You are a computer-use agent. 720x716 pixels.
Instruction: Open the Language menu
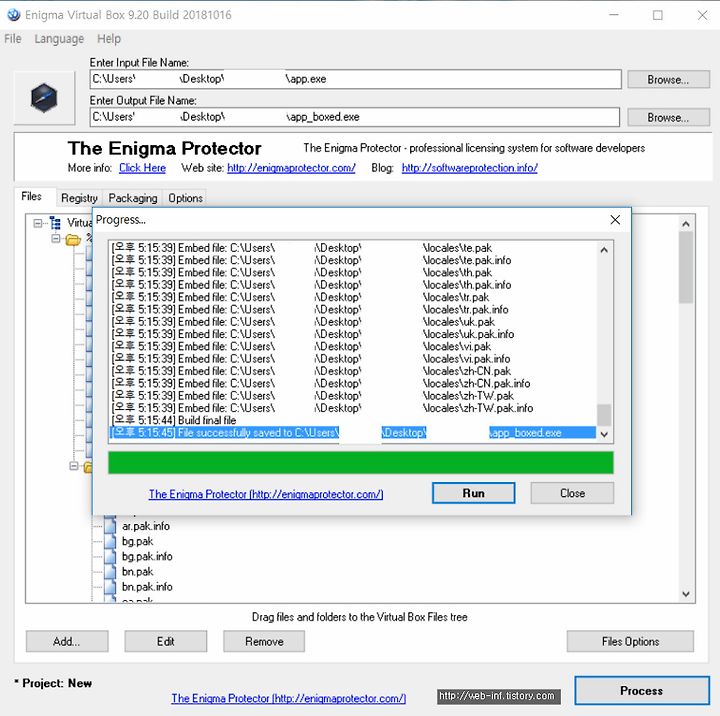coord(59,39)
